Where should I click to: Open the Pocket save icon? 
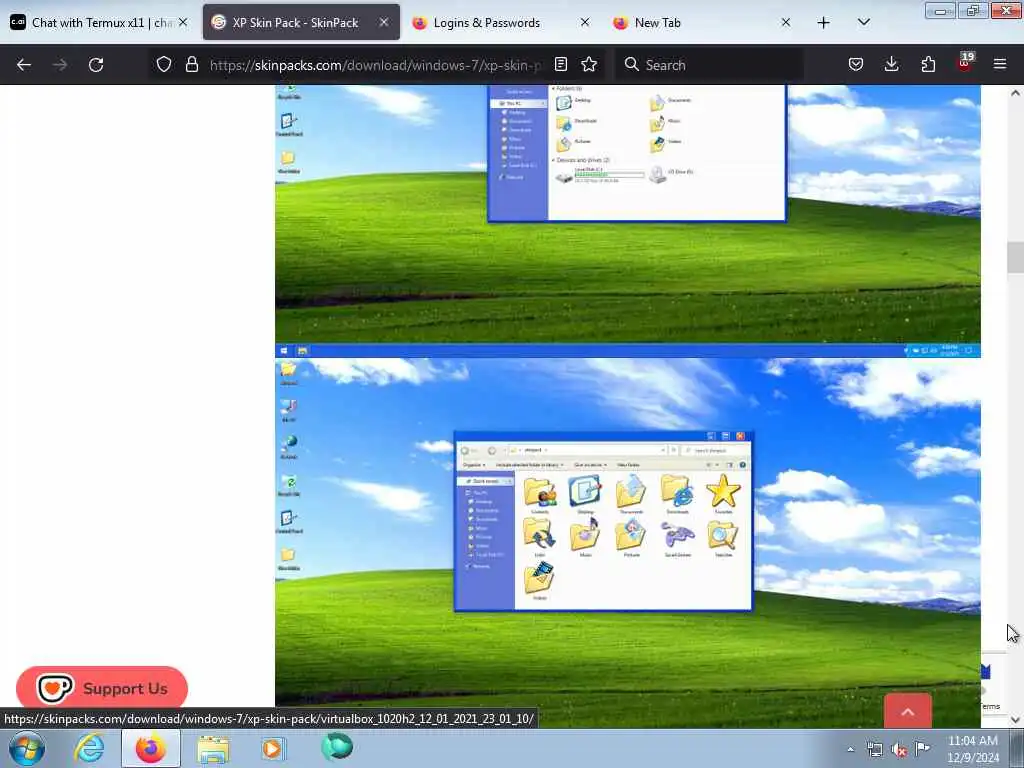(x=856, y=64)
